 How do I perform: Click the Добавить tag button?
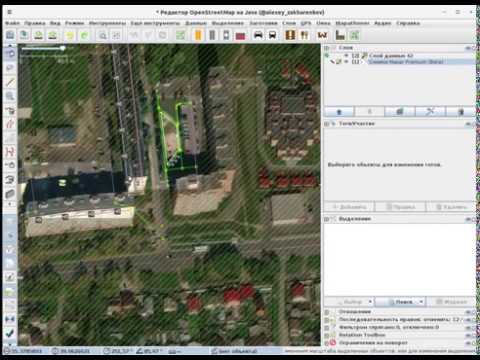tap(349, 207)
